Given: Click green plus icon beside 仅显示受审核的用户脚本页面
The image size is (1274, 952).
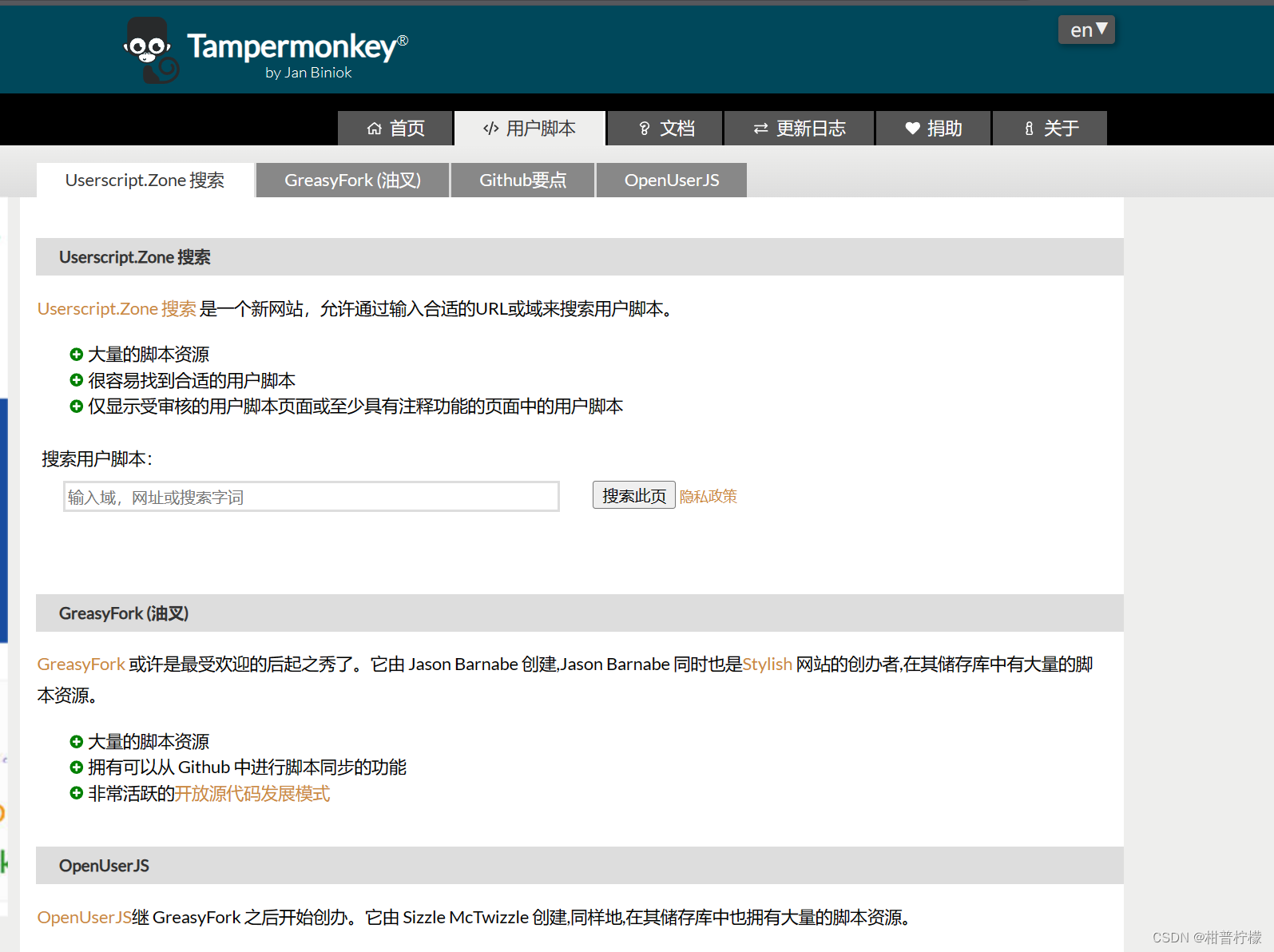Looking at the screenshot, I should click(x=77, y=407).
